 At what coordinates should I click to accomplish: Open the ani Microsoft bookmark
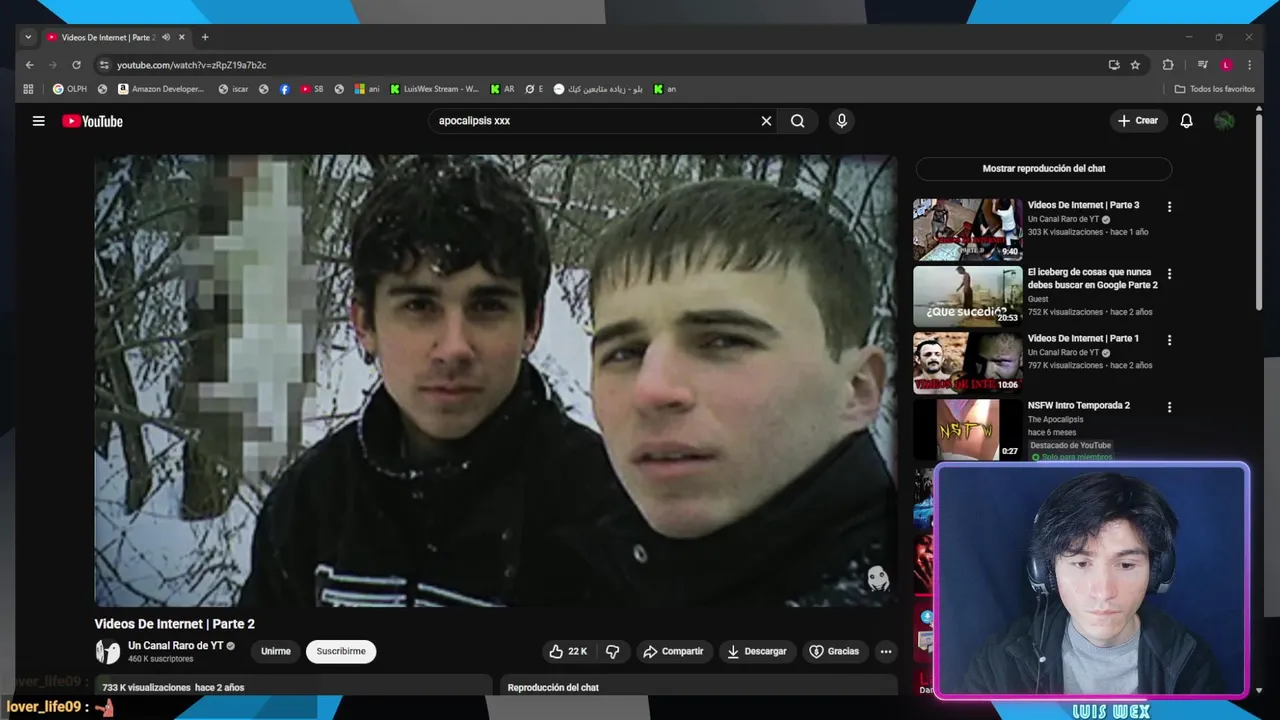[x=367, y=89]
